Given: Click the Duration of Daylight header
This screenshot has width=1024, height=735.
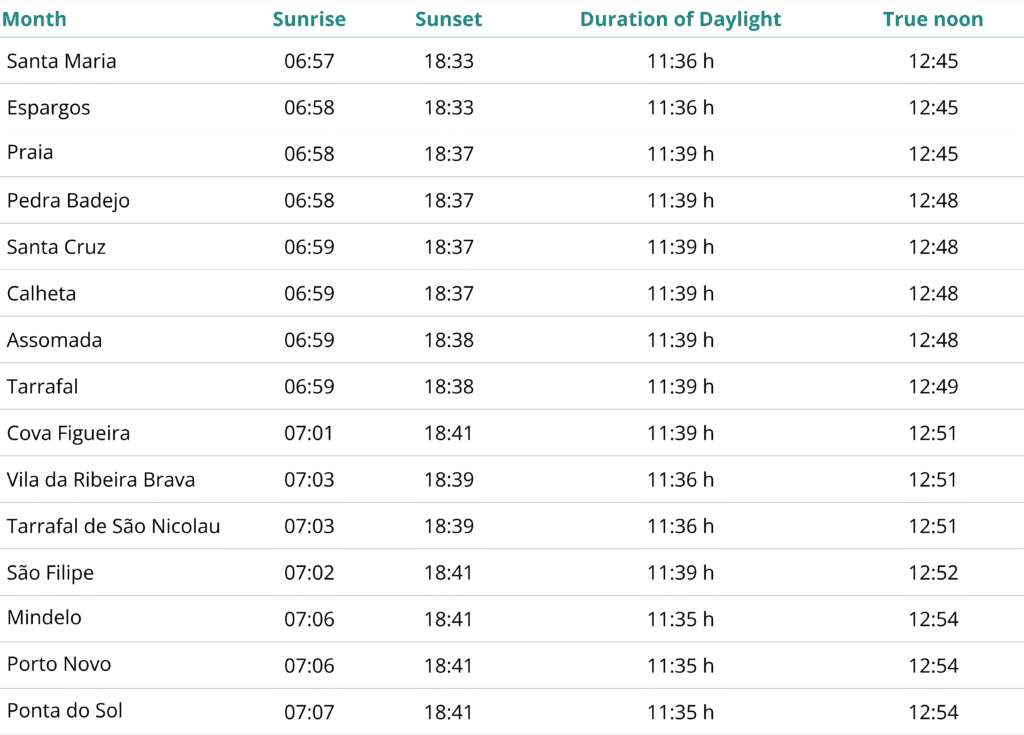Looking at the screenshot, I should coord(680,19).
